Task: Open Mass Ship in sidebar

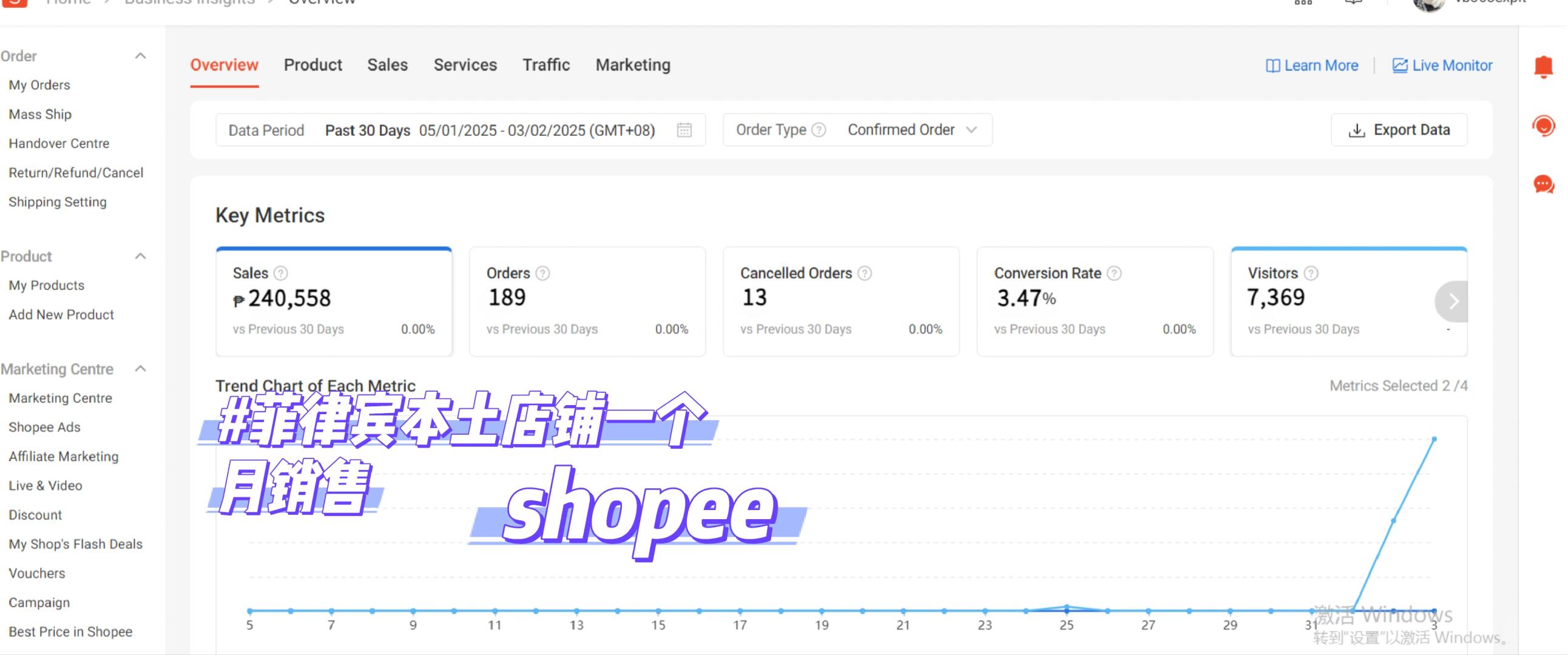Action: point(39,115)
